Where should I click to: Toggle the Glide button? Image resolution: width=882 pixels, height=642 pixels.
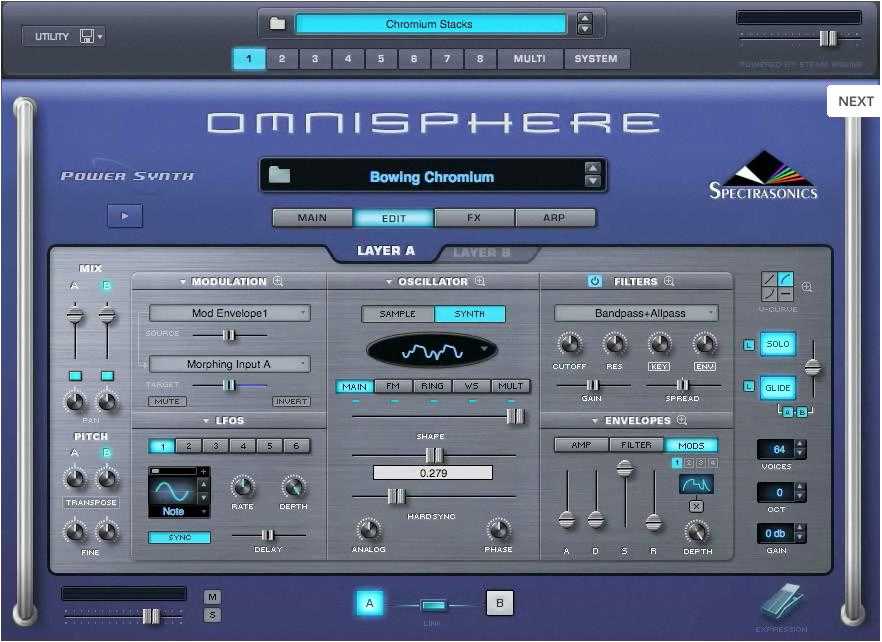778,388
